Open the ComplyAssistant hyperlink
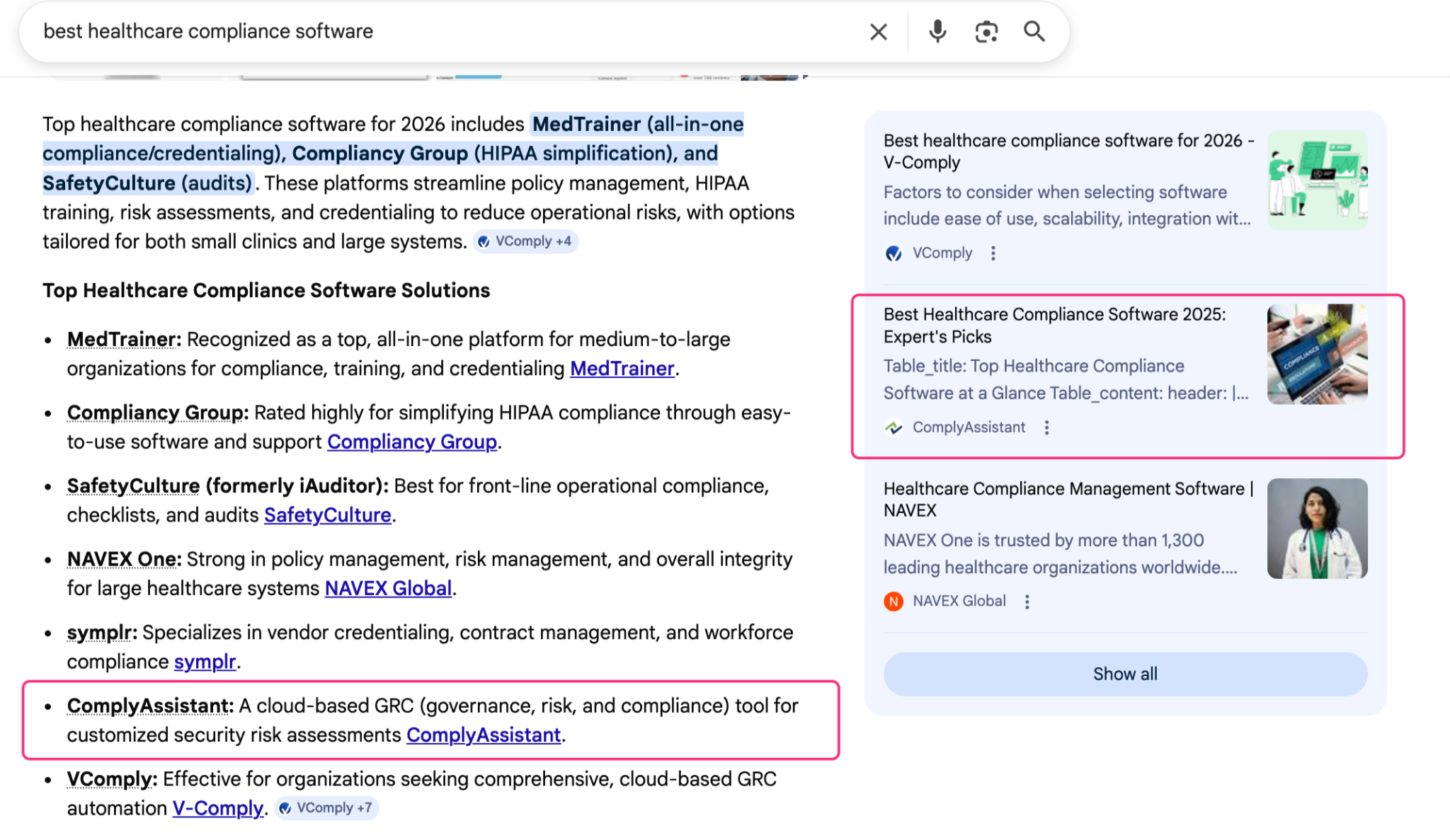1450x840 pixels. 484,735
